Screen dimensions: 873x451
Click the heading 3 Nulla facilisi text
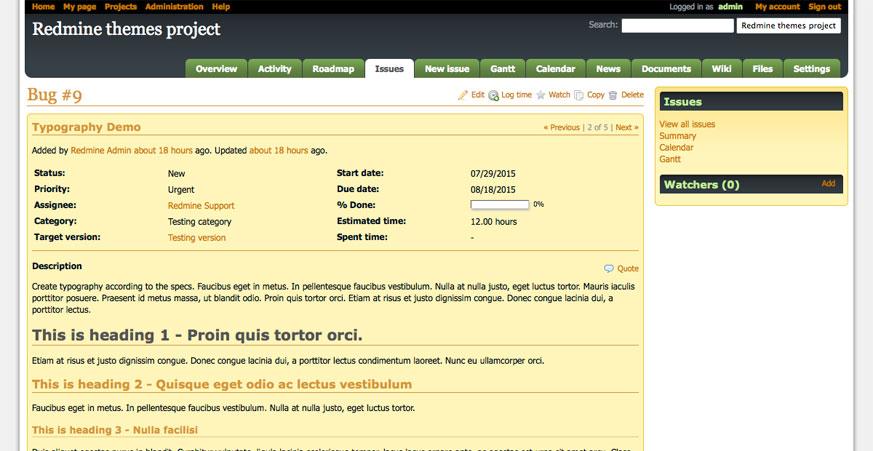[x=115, y=430]
